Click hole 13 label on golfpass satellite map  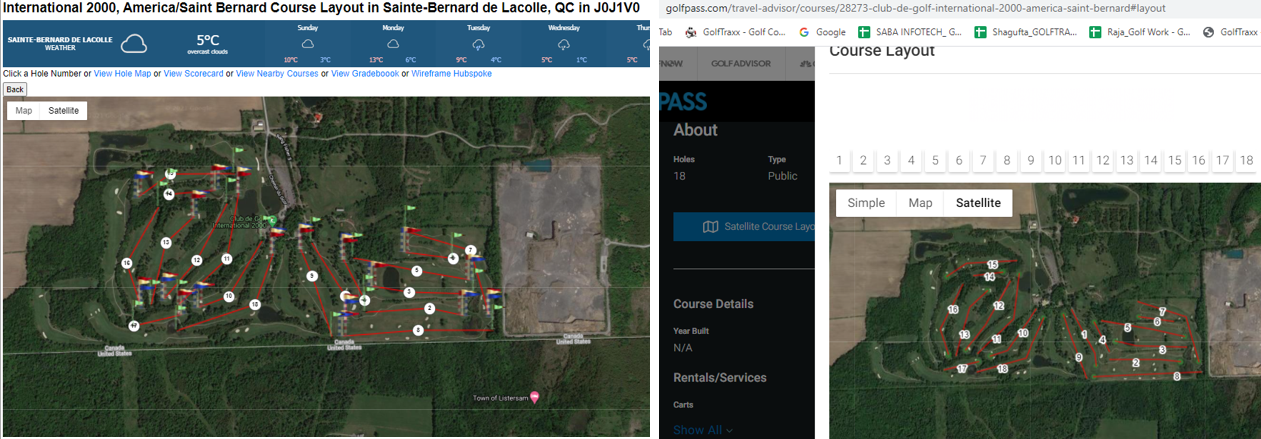[x=965, y=334]
